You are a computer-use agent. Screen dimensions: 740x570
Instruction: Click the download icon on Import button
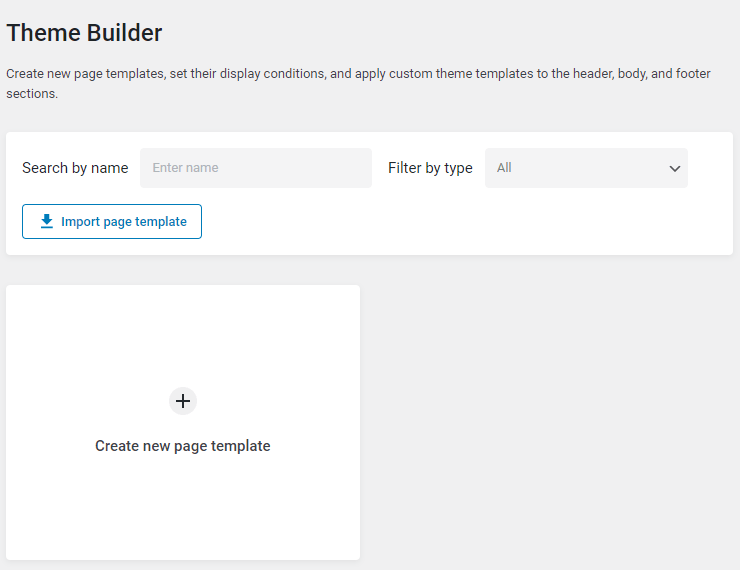[47, 221]
